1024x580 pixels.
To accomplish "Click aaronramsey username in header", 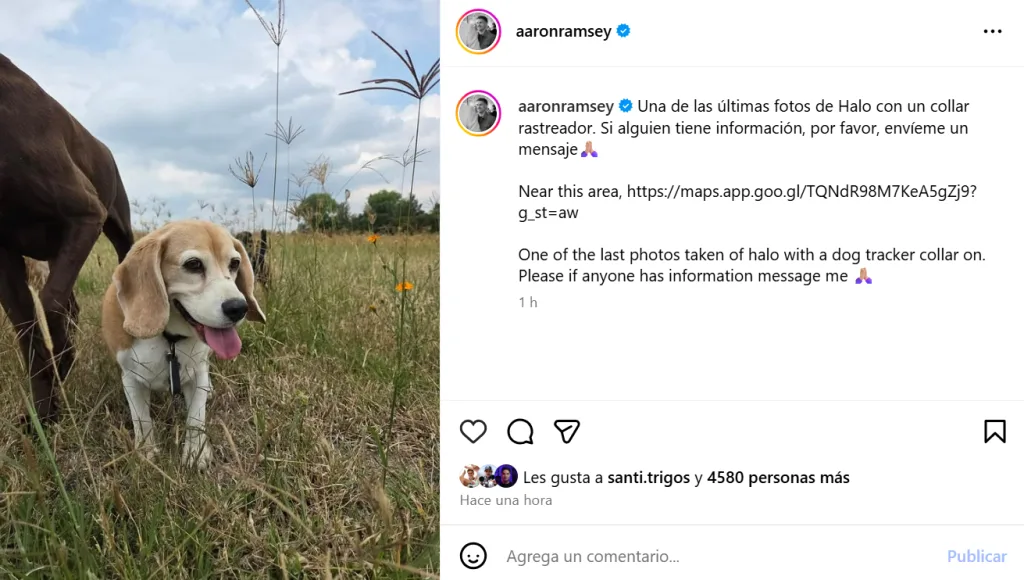I will 564,31.
